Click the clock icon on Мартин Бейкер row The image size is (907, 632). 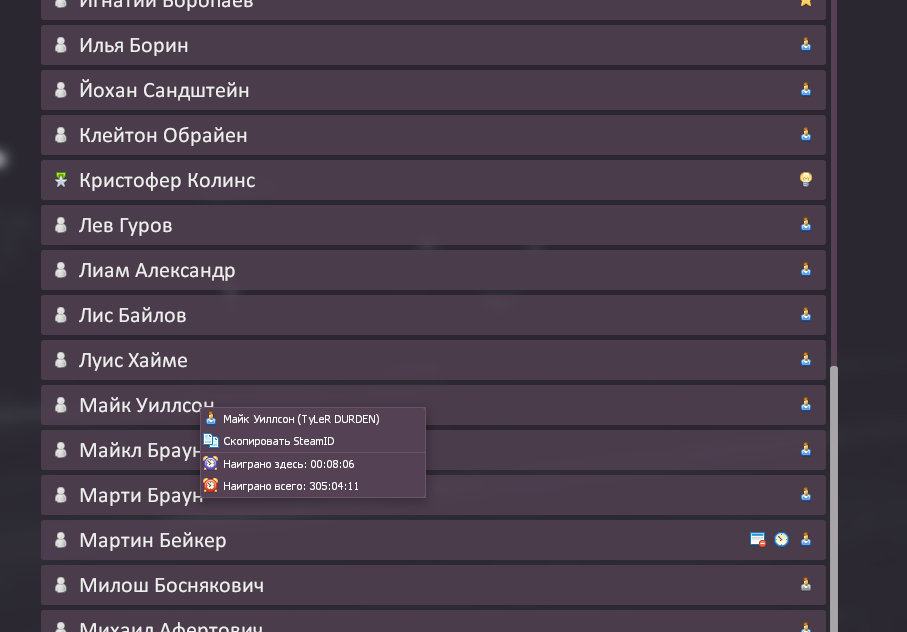781,539
